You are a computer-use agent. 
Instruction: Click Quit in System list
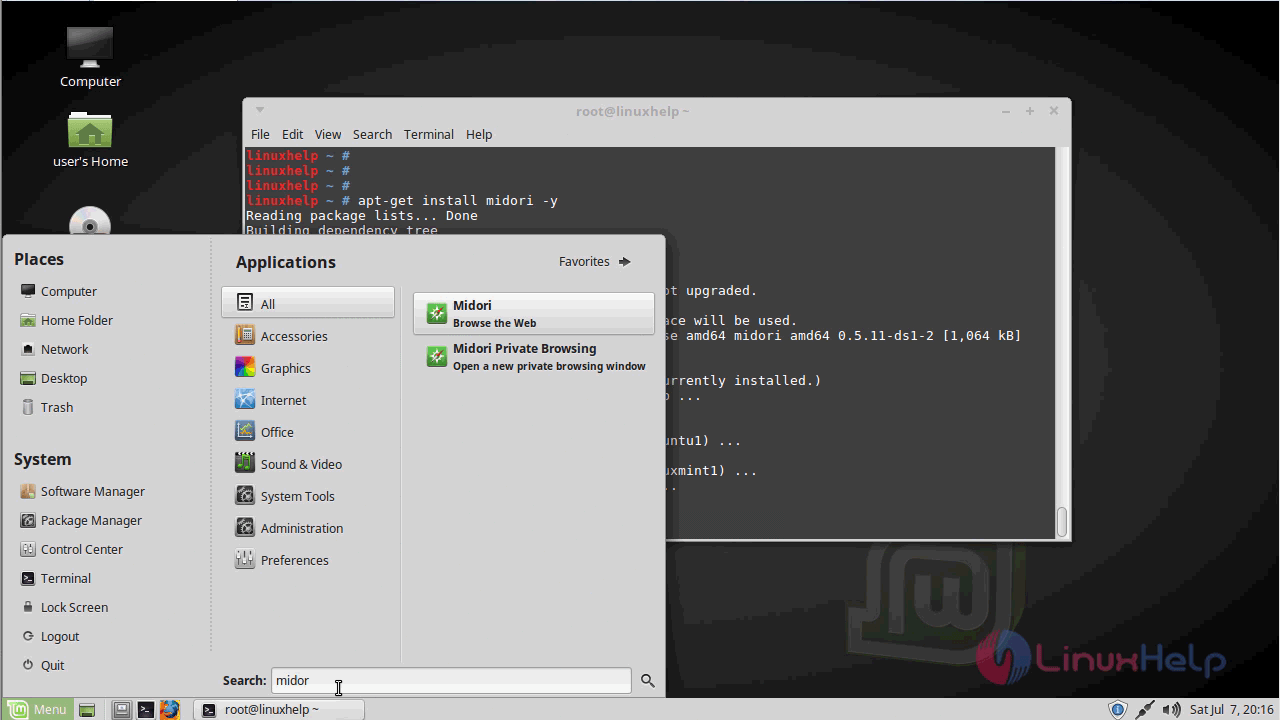42,665
